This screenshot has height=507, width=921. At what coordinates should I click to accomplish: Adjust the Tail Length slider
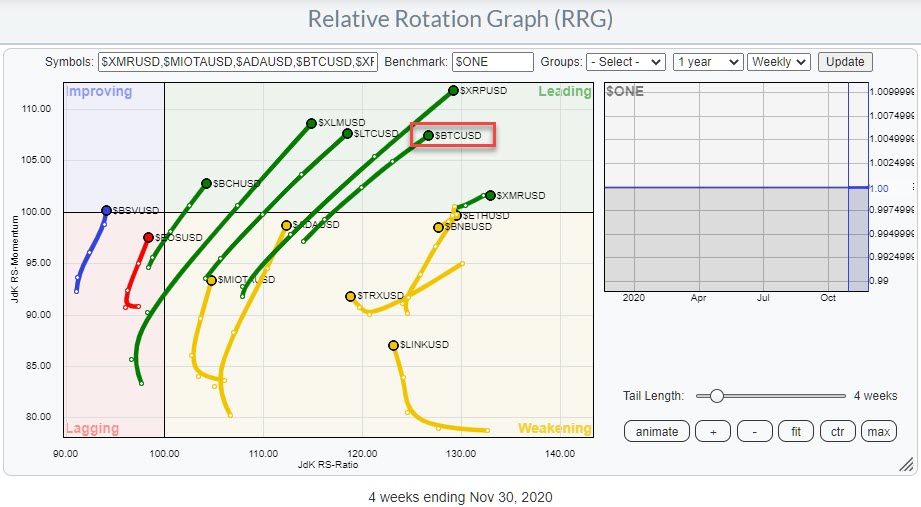point(716,396)
